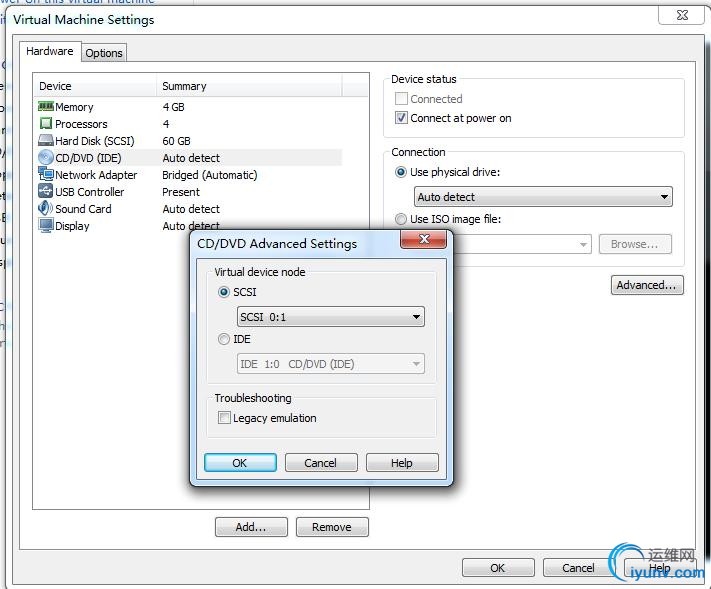Switch to the Options tab
711x589 pixels.
(104, 53)
